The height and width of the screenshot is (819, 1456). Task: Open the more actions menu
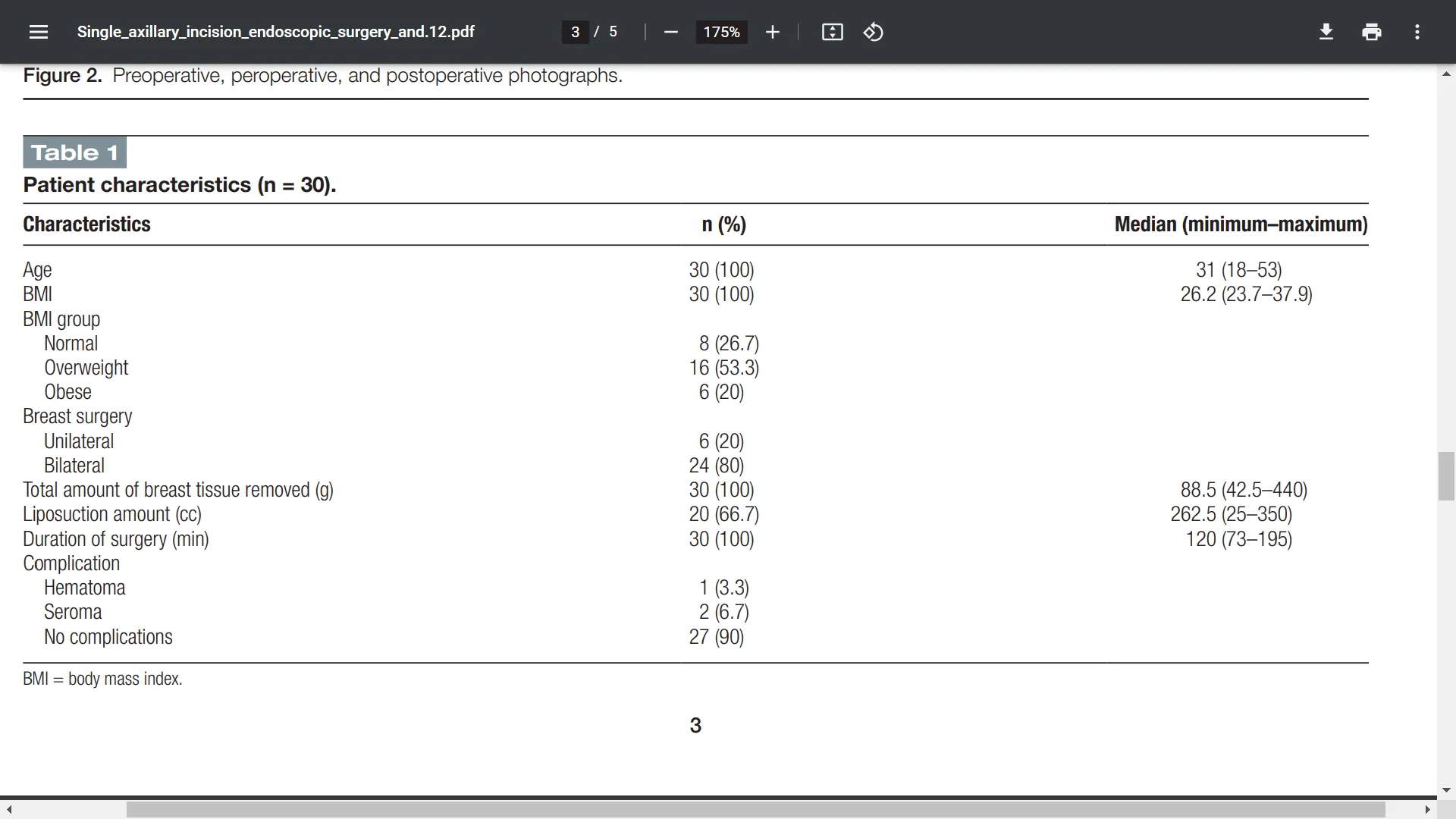1417,32
